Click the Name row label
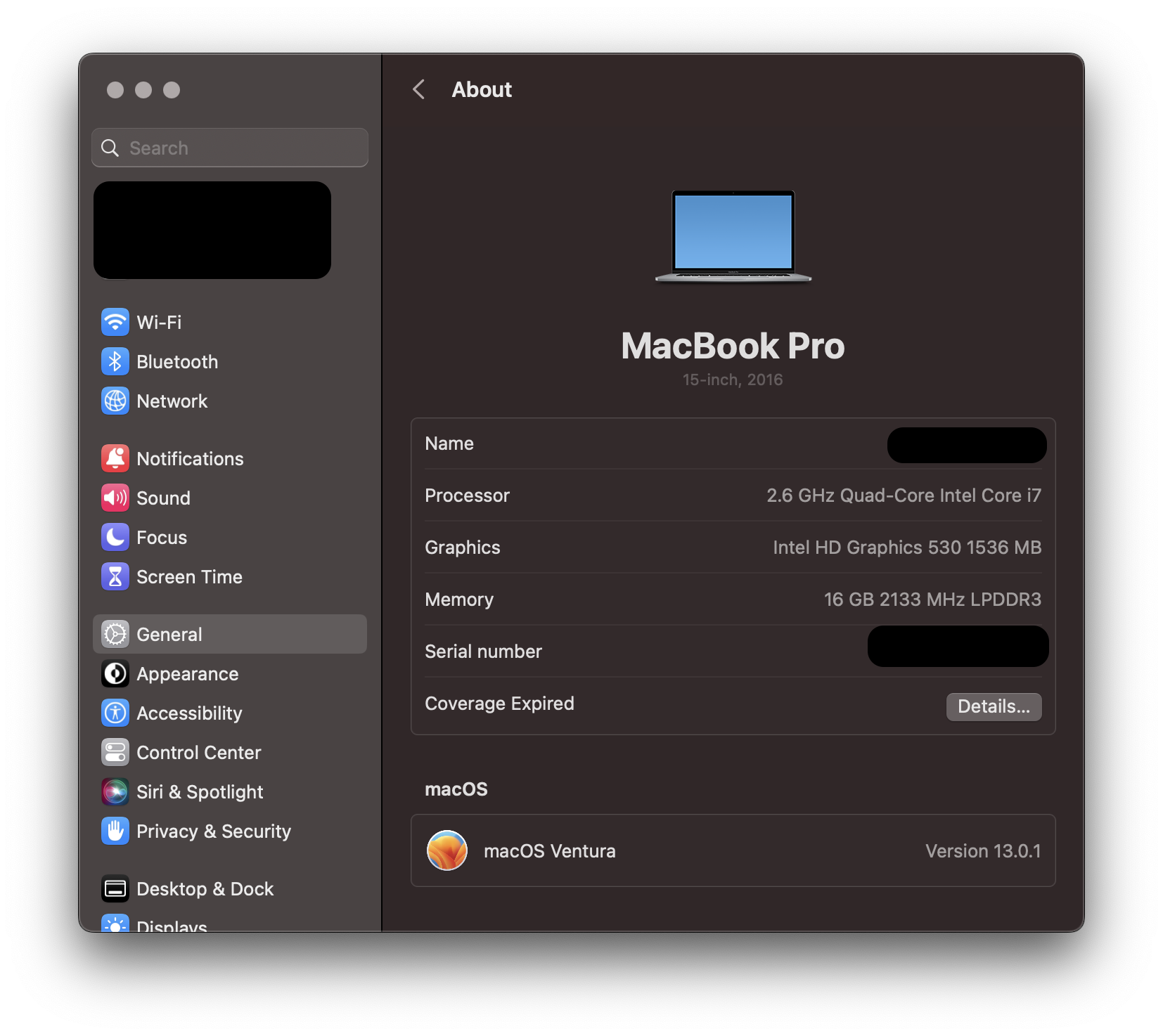This screenshot has width=1163, height=1036. click(x=449, y=443)
